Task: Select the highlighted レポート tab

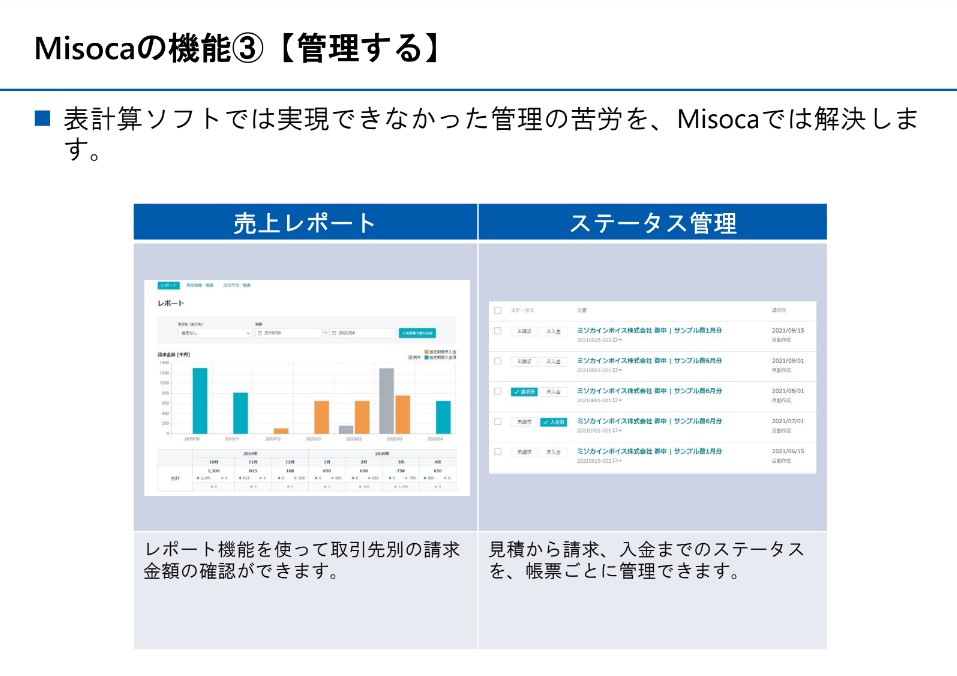Action: 168,286
